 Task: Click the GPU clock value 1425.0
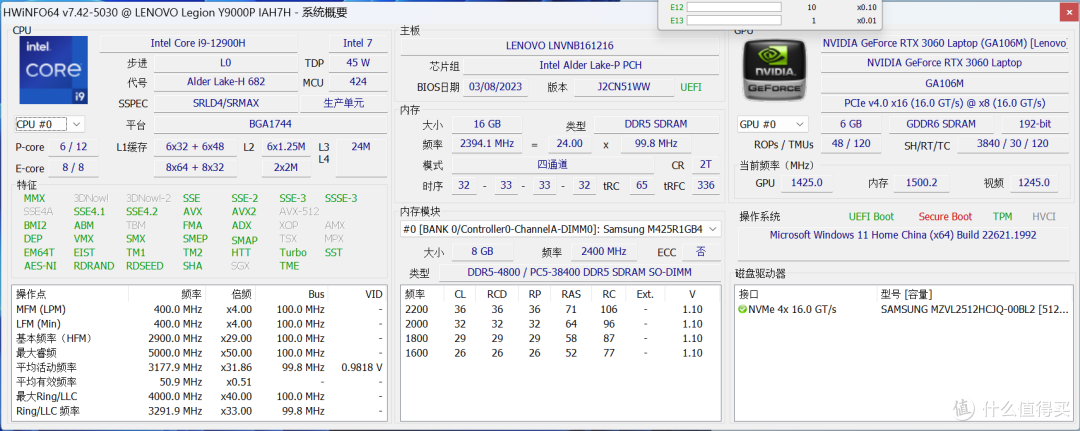809,182
